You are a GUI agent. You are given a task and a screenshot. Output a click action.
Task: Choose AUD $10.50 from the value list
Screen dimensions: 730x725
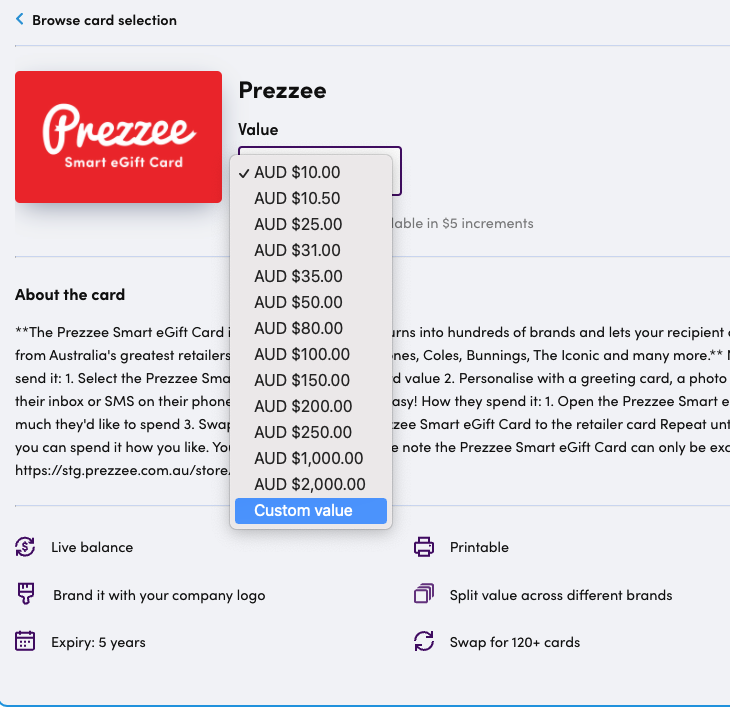click(311, 198)
